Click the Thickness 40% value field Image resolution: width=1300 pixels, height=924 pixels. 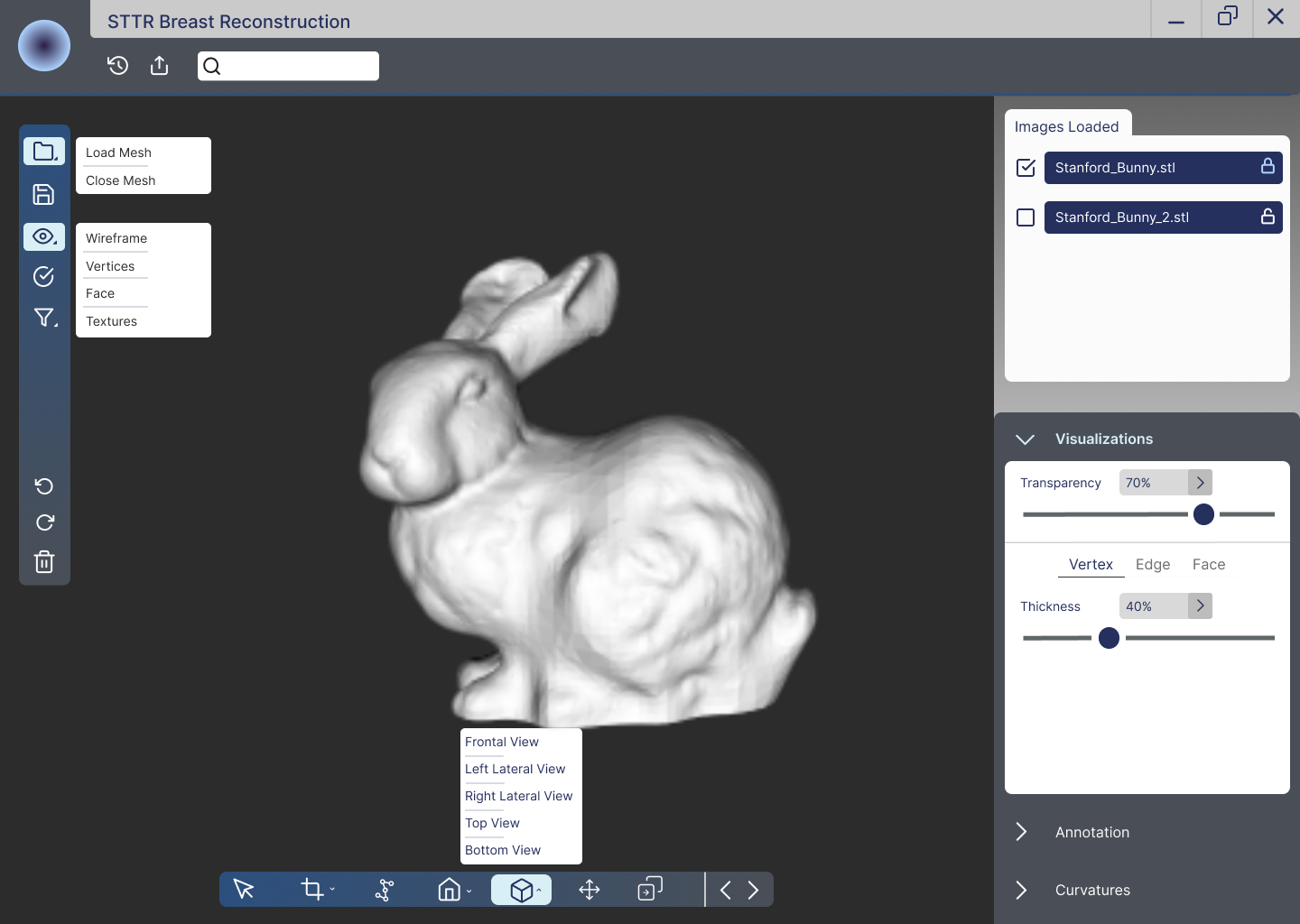click(x=1154, y=605)
